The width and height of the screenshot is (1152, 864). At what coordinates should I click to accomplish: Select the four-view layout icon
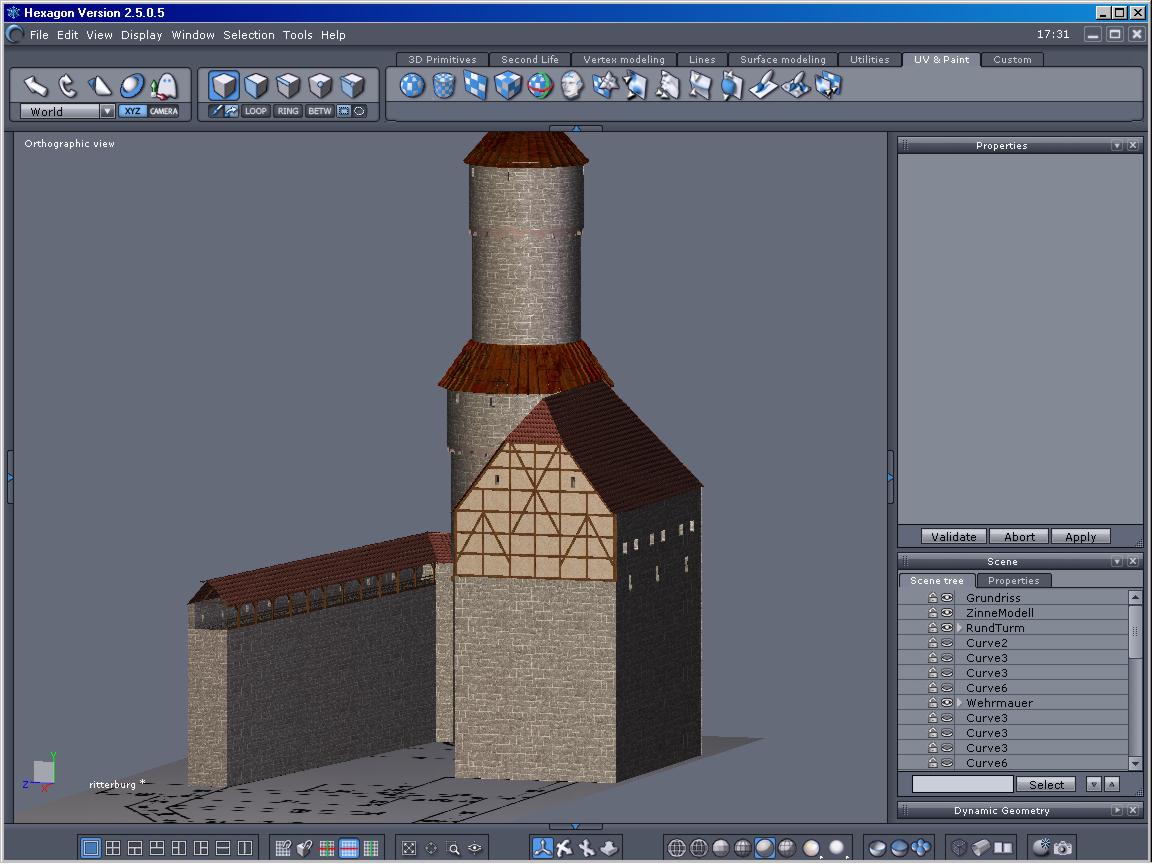click(113, 848)
